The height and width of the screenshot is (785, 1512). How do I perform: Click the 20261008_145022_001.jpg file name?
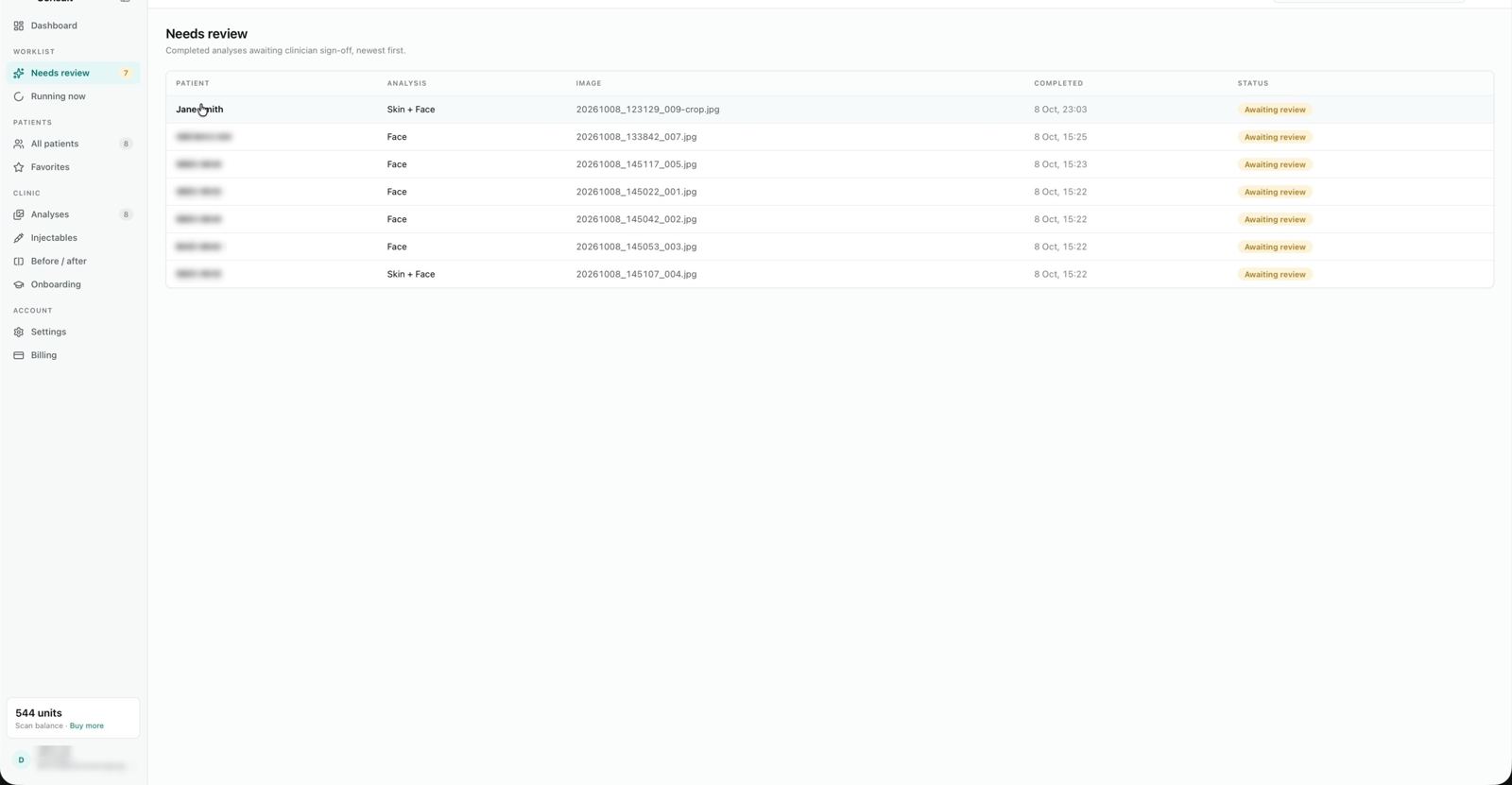click(636, 192)
